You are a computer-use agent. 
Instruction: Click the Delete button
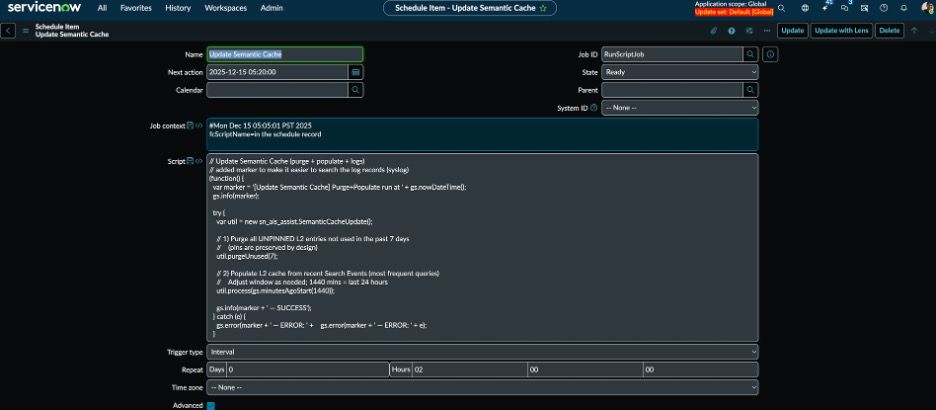[889, 30]
